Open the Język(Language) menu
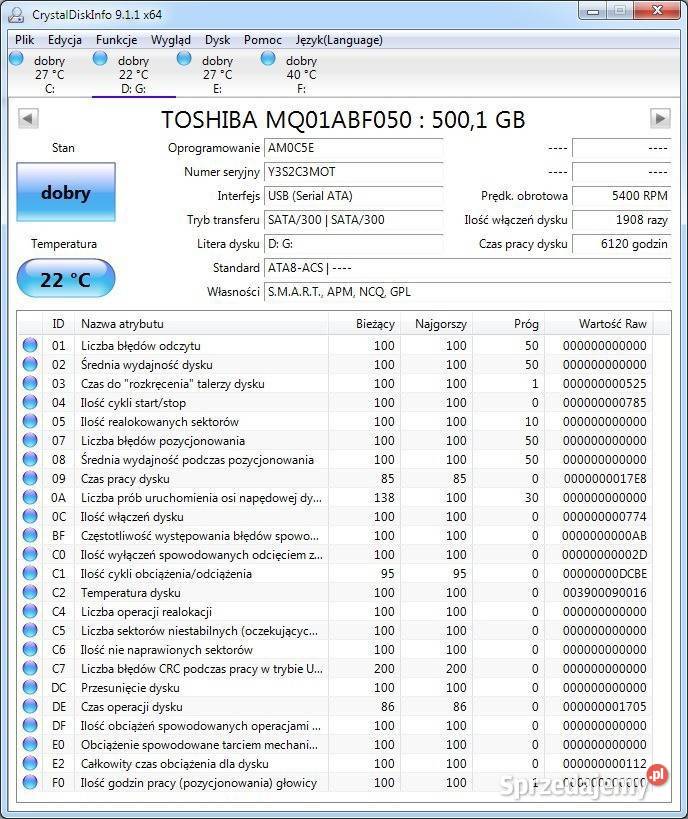688x819 pixels. coord(339,40)
